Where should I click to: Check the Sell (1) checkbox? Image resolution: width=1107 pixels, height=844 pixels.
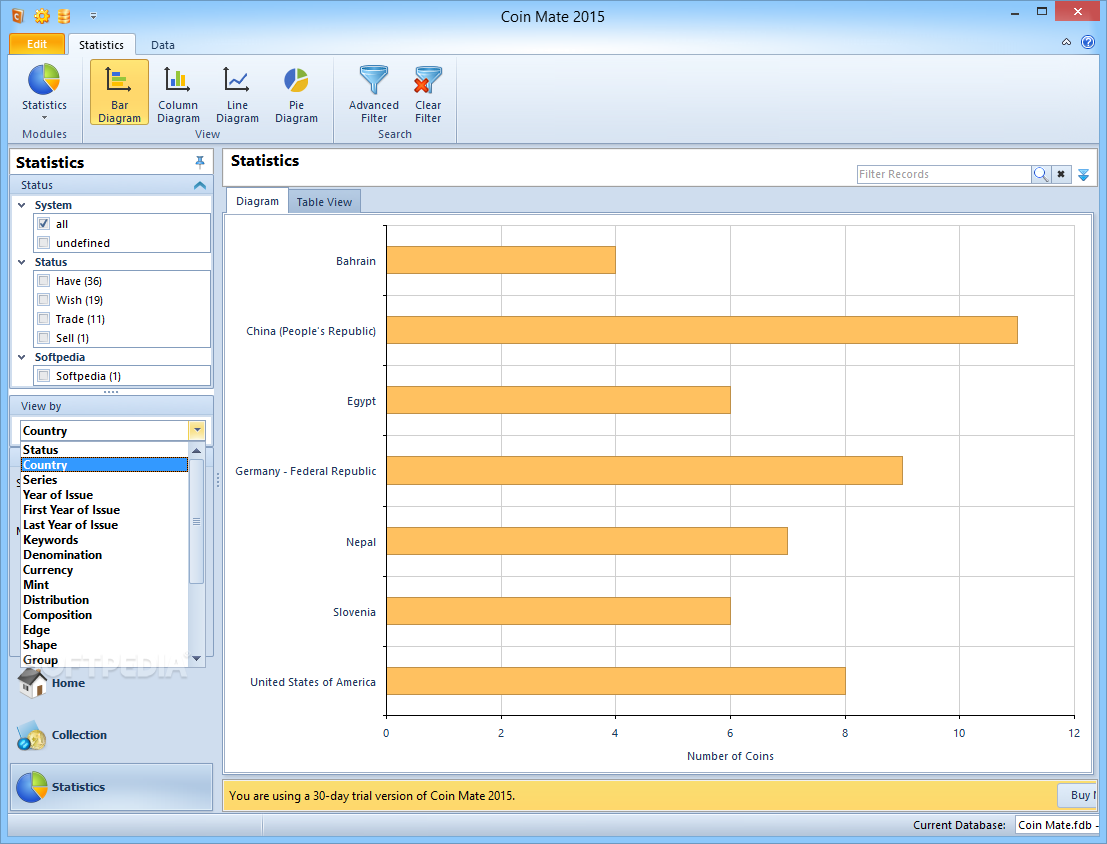click(x=44, y=338)
